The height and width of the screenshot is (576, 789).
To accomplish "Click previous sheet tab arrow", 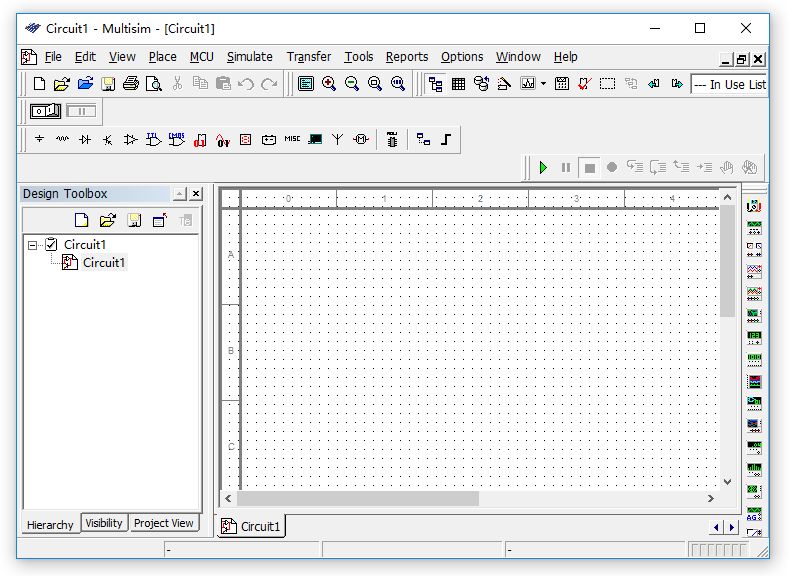I will pos(717,527).
